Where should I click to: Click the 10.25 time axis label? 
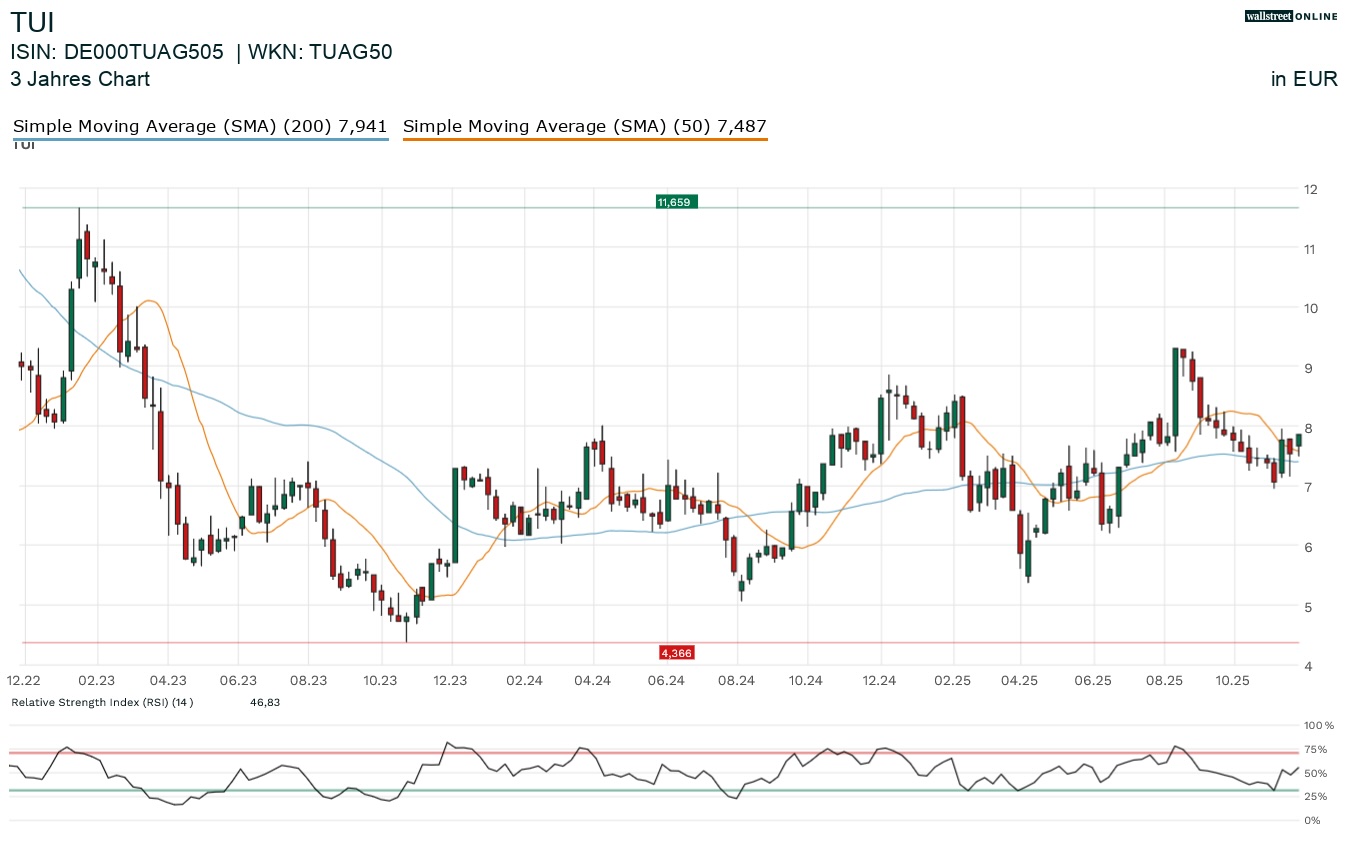click(x=1233, y=680)
